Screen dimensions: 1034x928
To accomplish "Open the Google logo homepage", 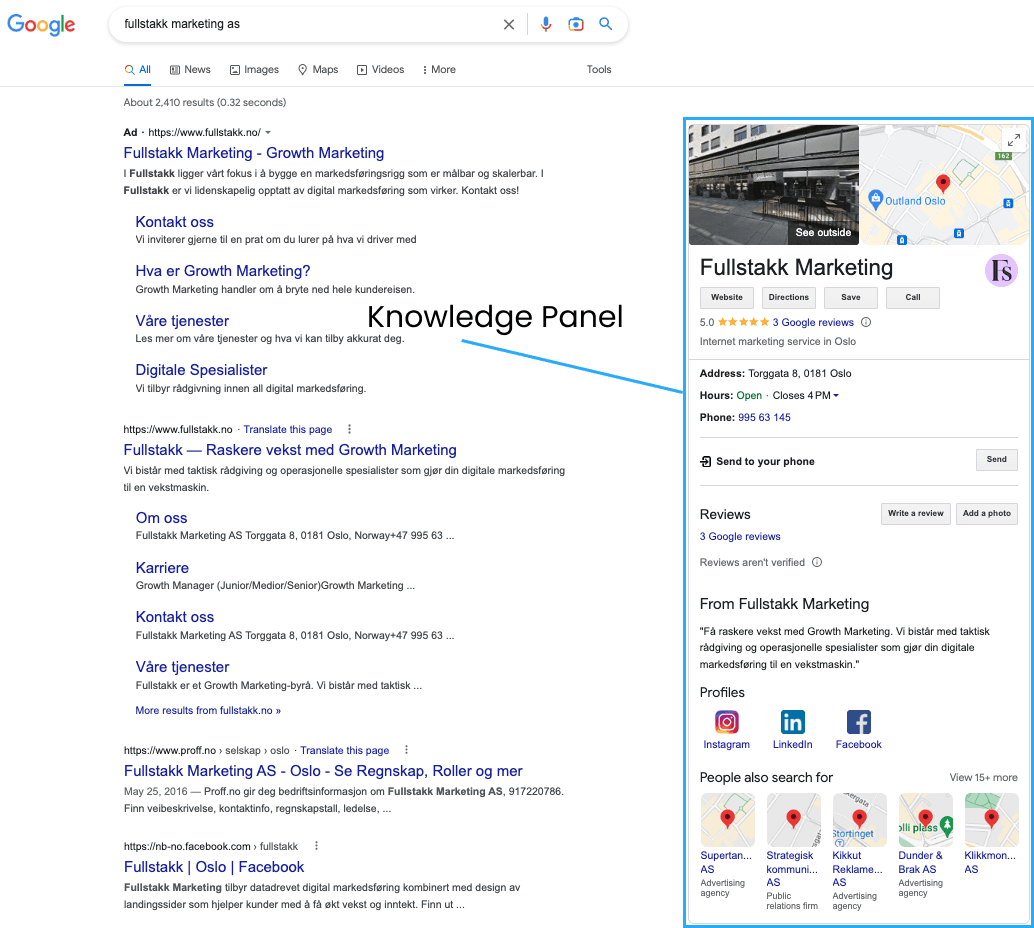I will (x=41, y=24).
